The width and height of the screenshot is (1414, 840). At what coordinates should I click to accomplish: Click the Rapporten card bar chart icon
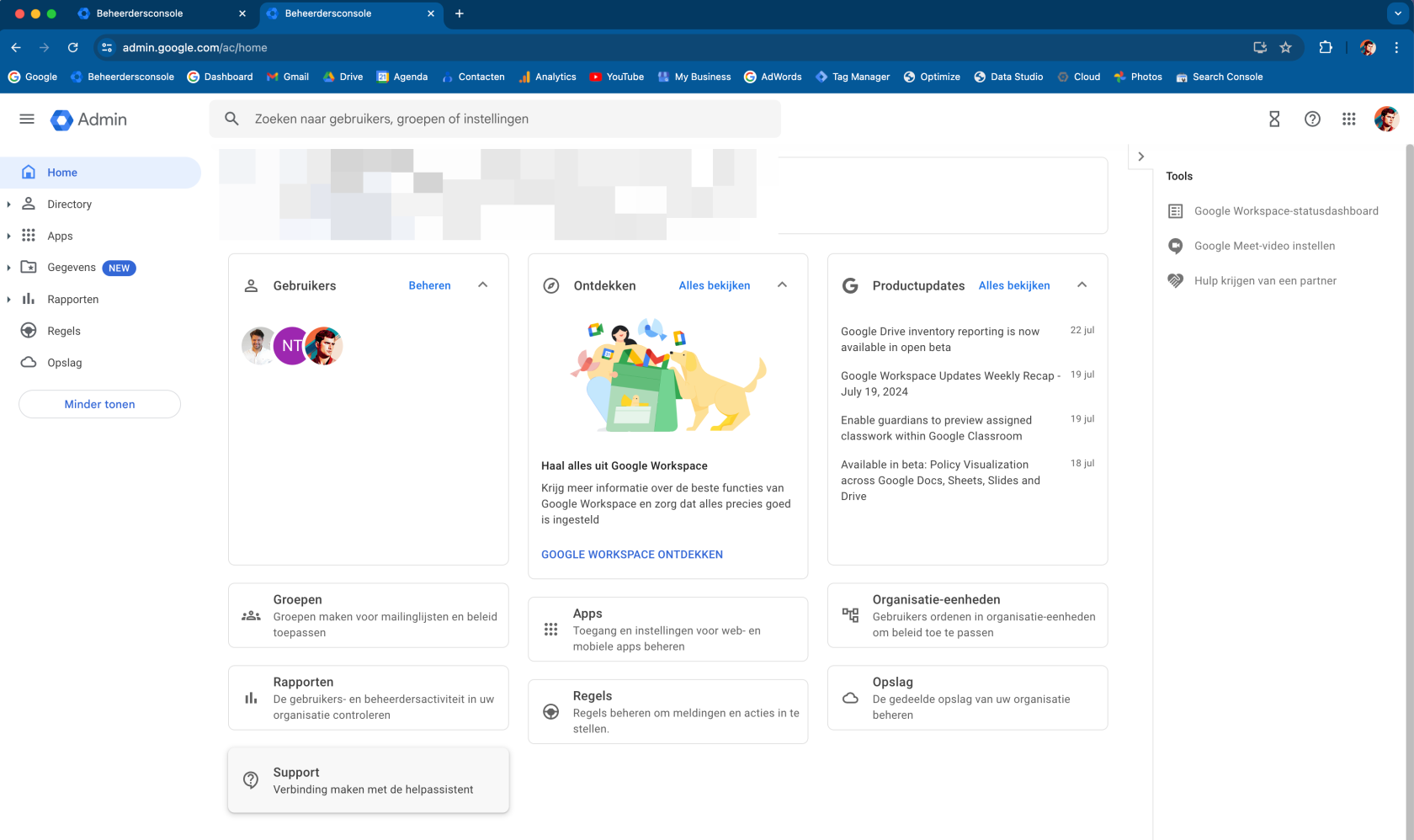coord(251,698)
